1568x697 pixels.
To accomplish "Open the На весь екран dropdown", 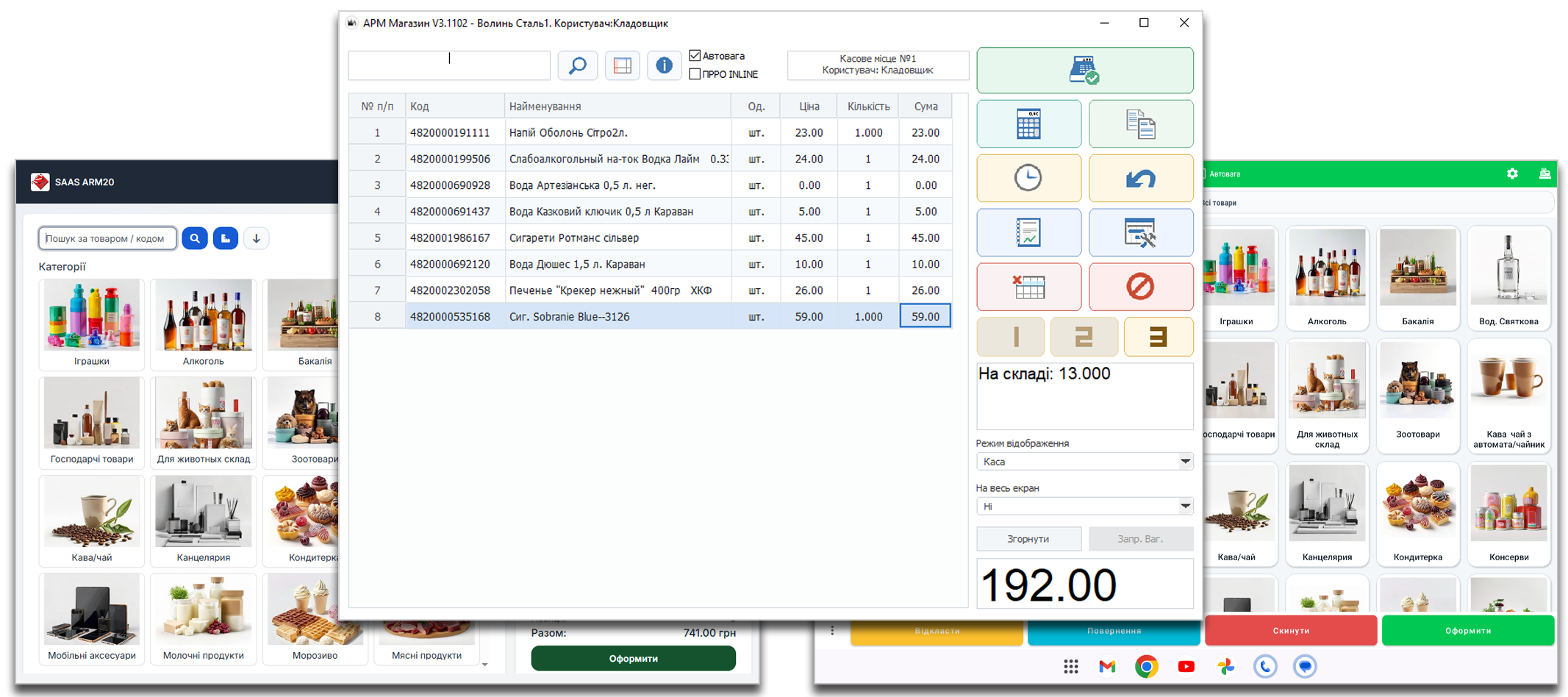I will click(1185, 507).
